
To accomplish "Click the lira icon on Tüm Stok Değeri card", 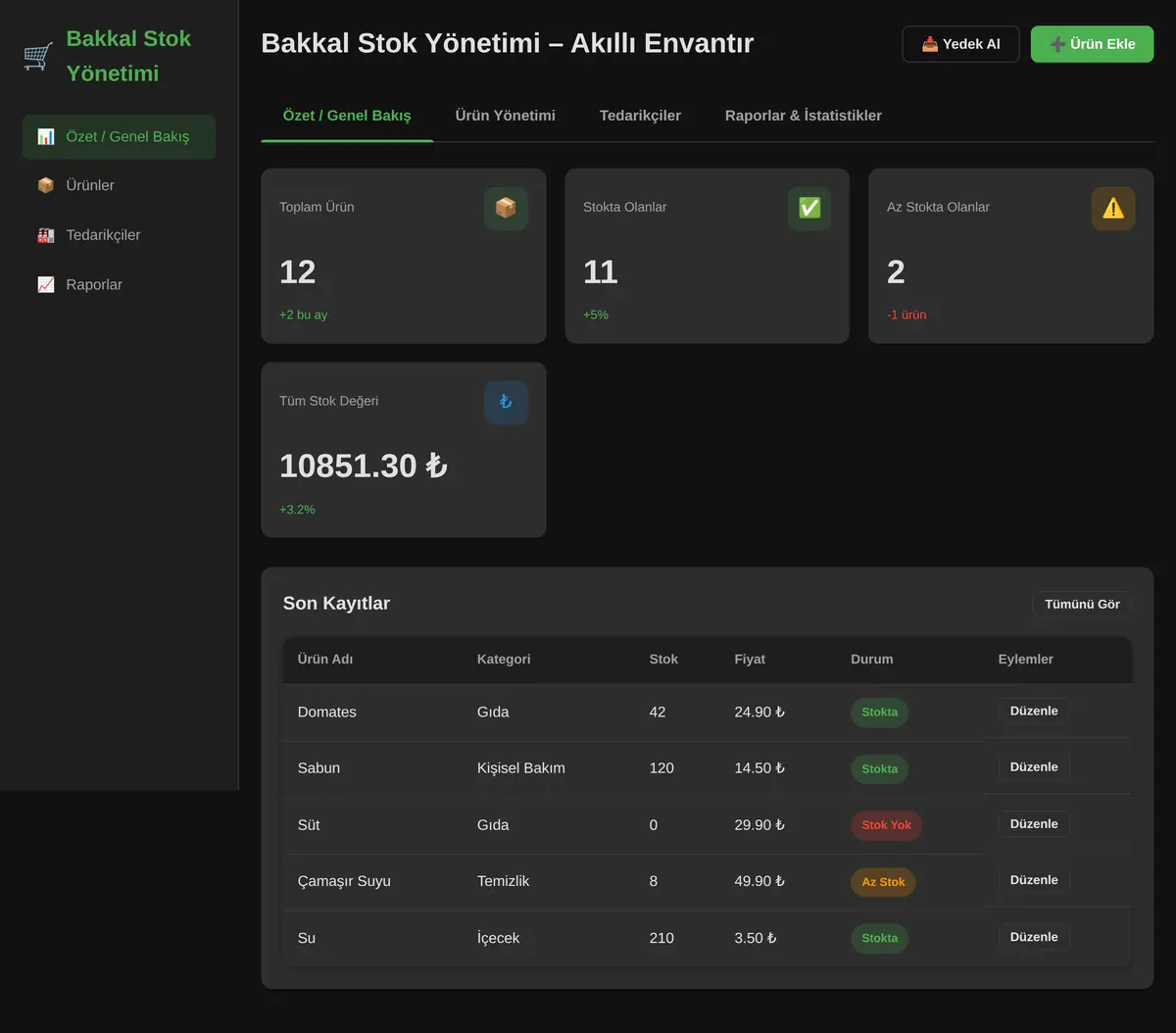I will click(506, 402).
